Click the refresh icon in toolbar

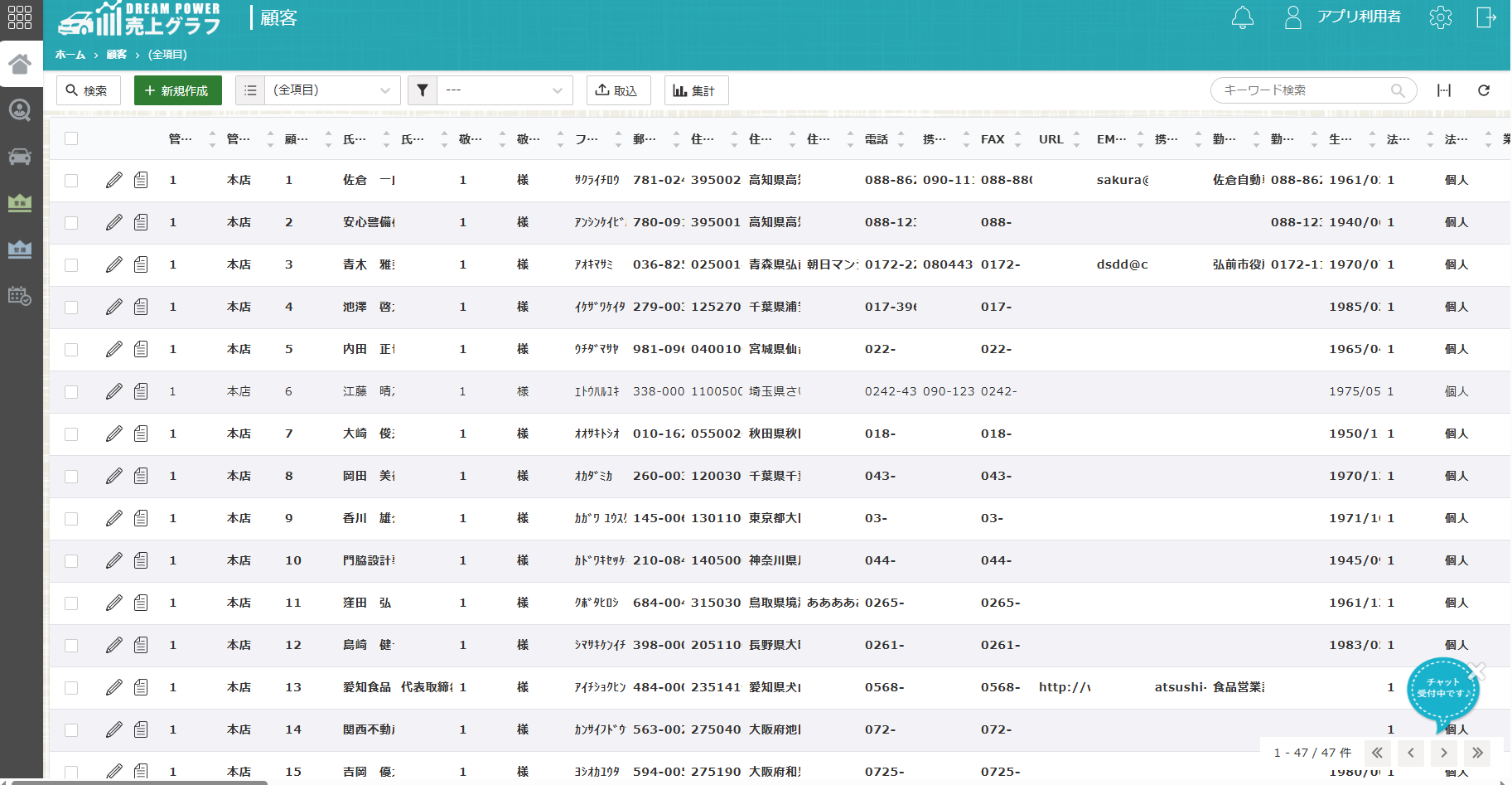click(1483, 90)
